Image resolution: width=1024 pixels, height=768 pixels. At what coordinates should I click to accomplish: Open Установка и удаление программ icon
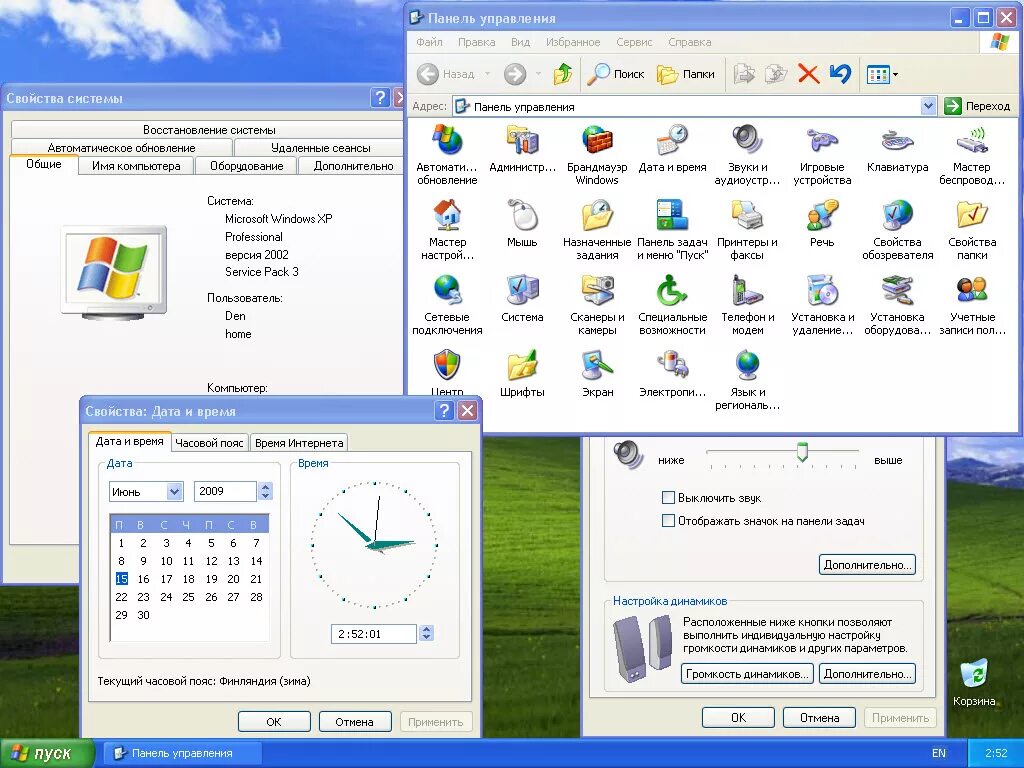pyautogui.click(x=822, y=305)
